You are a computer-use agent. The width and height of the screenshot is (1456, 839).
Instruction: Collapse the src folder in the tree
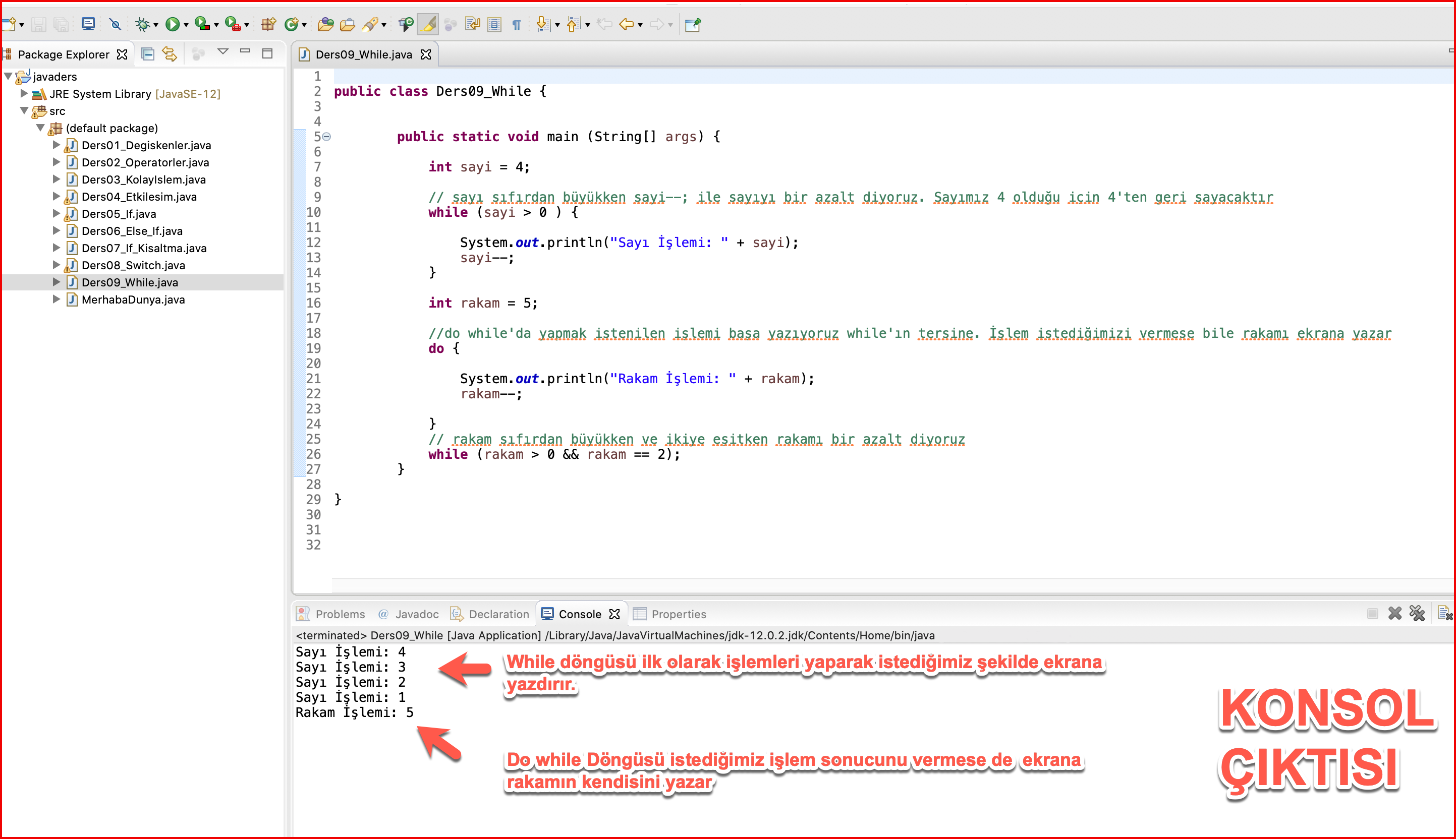point(24,110)
